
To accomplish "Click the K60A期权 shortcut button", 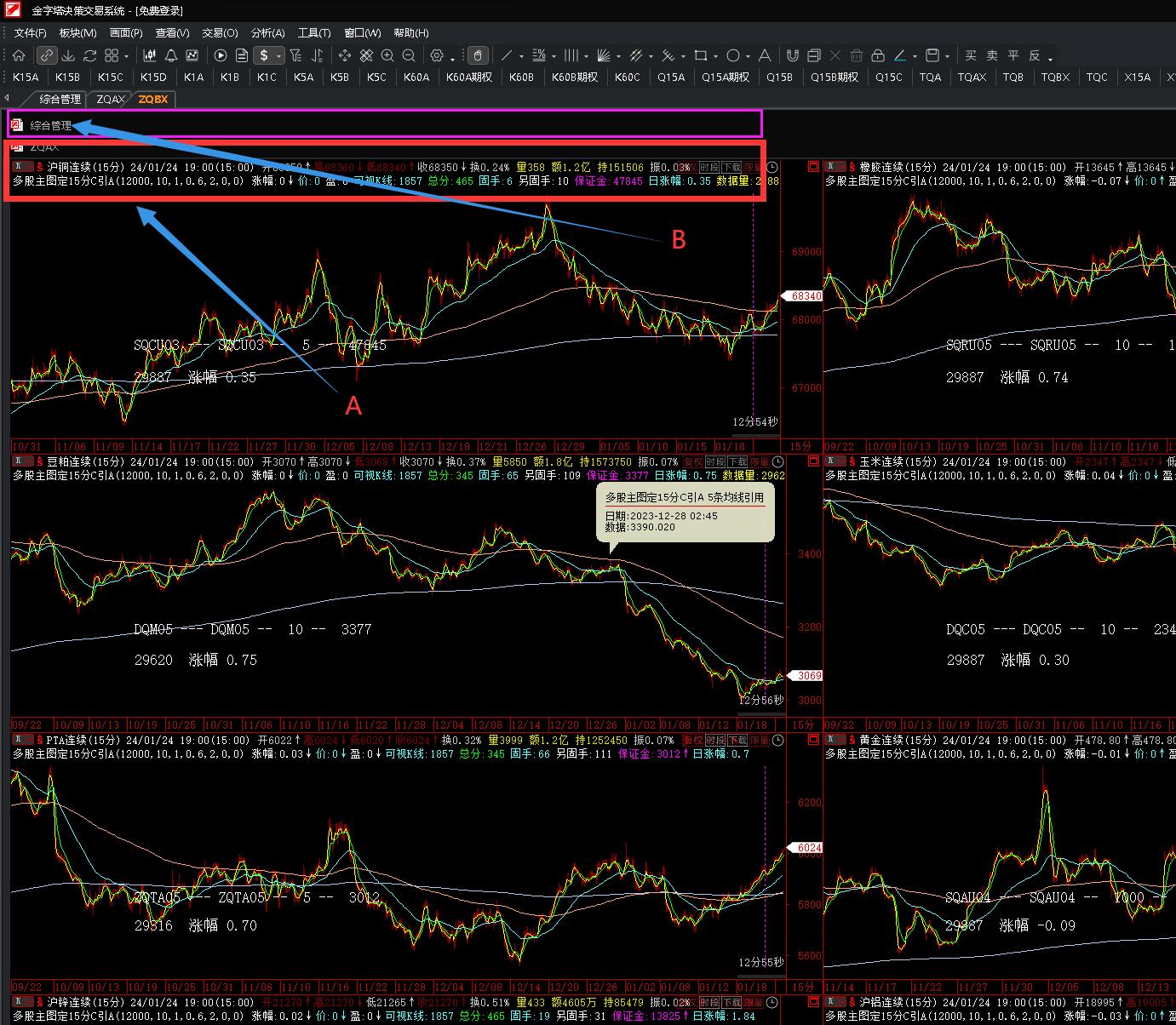I will point(470,77).
